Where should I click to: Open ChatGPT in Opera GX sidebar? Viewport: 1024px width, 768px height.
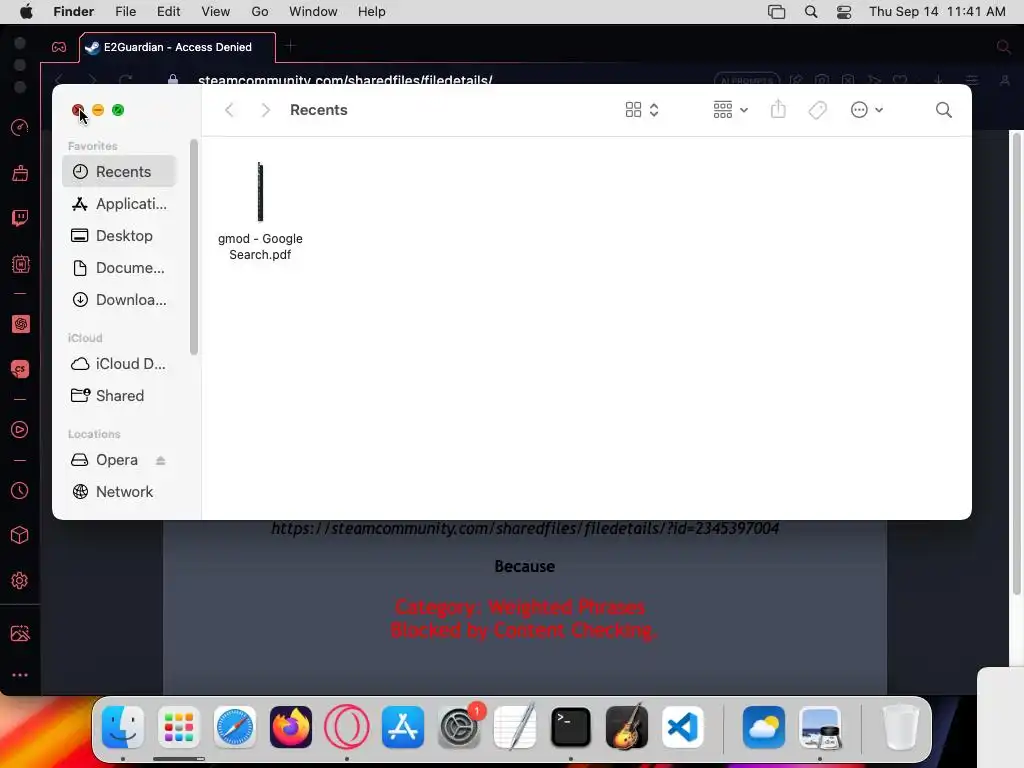20,324
